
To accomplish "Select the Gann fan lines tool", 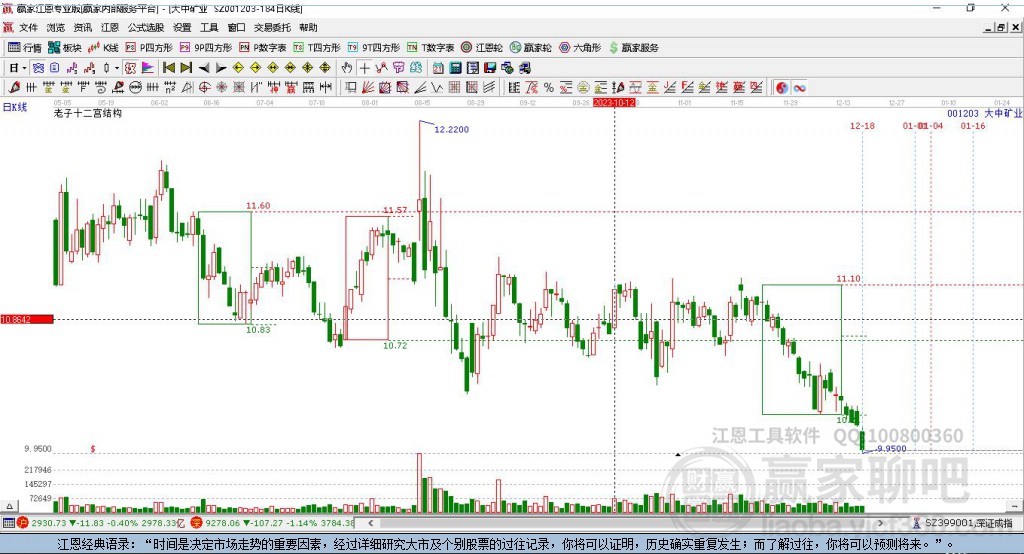I will (368, 87).
